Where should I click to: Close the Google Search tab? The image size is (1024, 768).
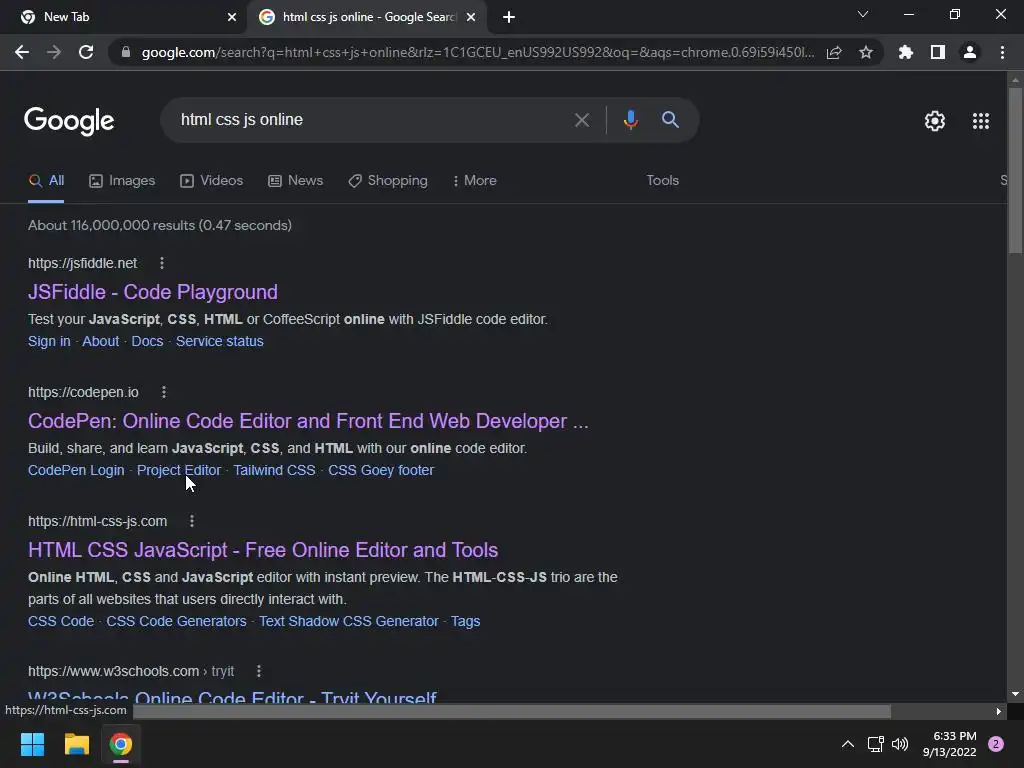point(471,18)
